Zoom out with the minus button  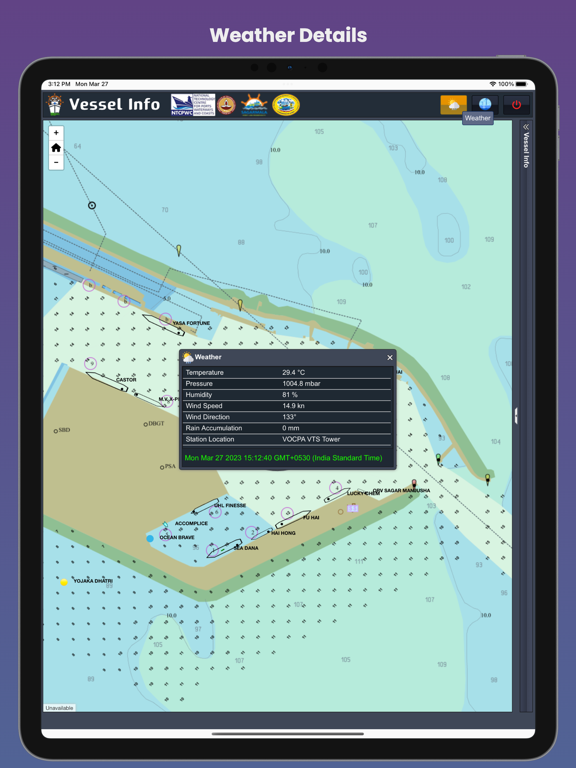56,162
